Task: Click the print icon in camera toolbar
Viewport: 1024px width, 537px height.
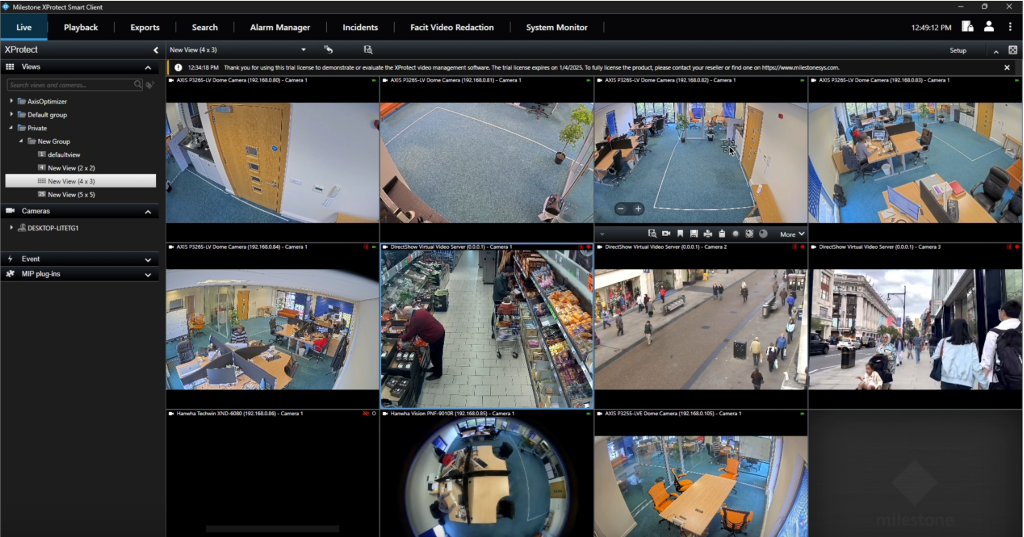Action: tap(707, 234)
